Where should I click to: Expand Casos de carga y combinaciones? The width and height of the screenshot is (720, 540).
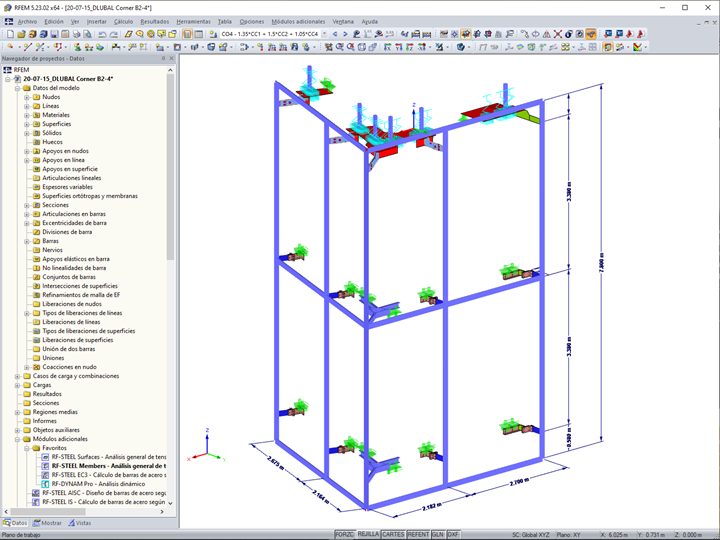point(17,376)
